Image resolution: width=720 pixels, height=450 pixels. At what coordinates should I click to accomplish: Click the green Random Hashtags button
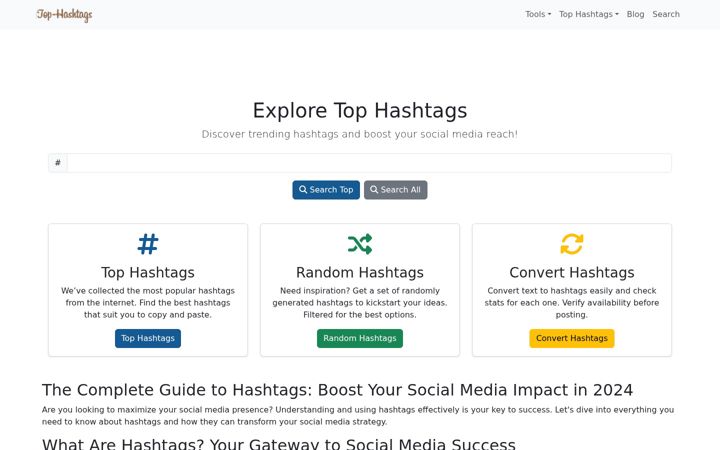coord(360,338)
